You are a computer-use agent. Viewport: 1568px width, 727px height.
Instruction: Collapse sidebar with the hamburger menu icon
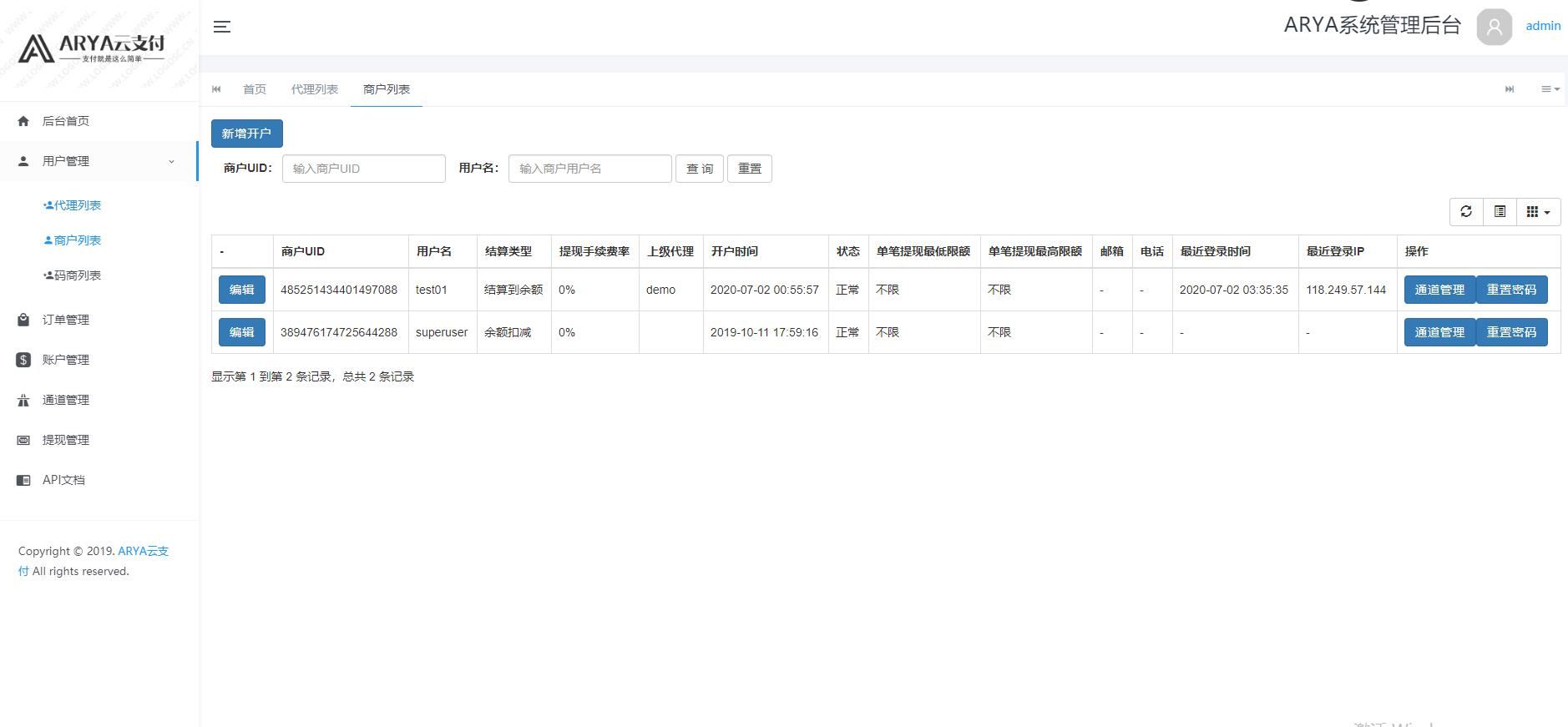pyautogui.click(x=221, y=27)
